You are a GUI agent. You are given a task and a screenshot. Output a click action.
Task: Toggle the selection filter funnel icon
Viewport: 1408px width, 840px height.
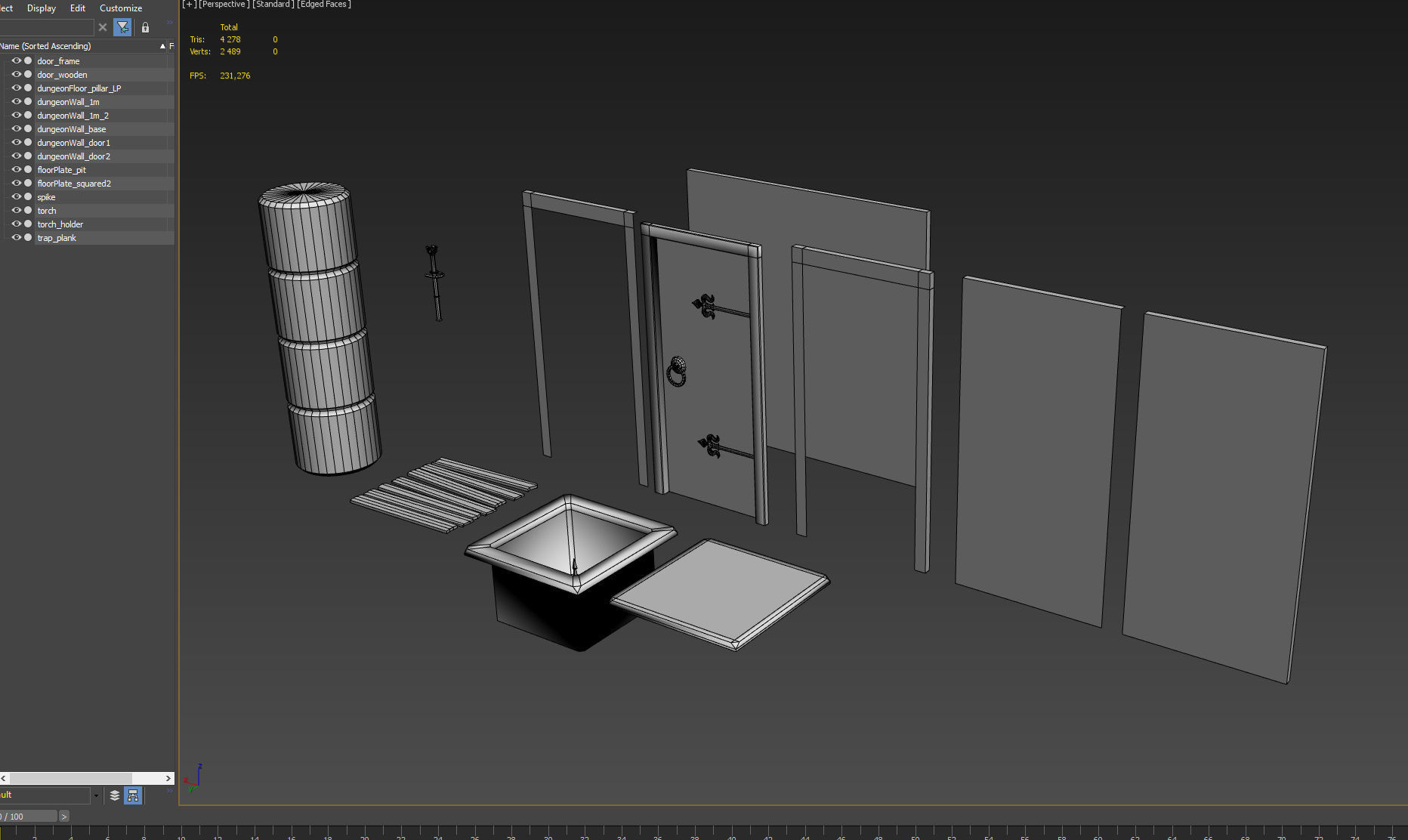[122, 27]
